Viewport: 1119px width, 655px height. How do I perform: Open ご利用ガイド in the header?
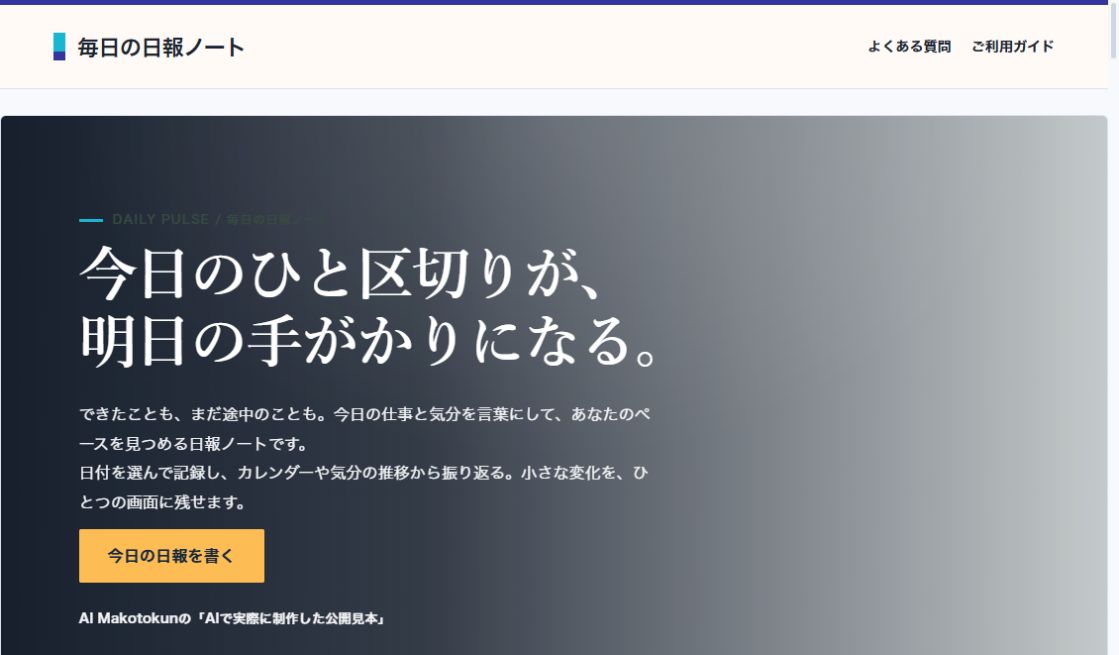pyautogui.click(x=1012, y=46)
